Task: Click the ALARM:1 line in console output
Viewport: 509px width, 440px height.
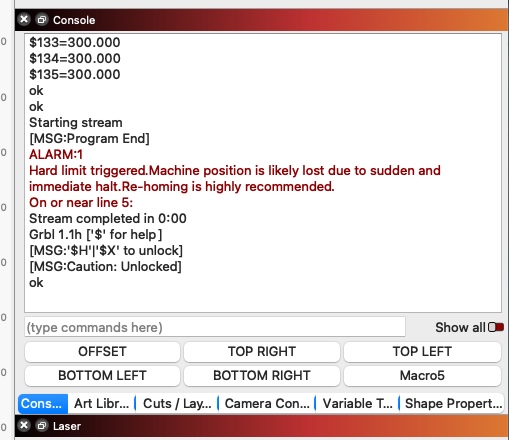Action: coord(56,154)
